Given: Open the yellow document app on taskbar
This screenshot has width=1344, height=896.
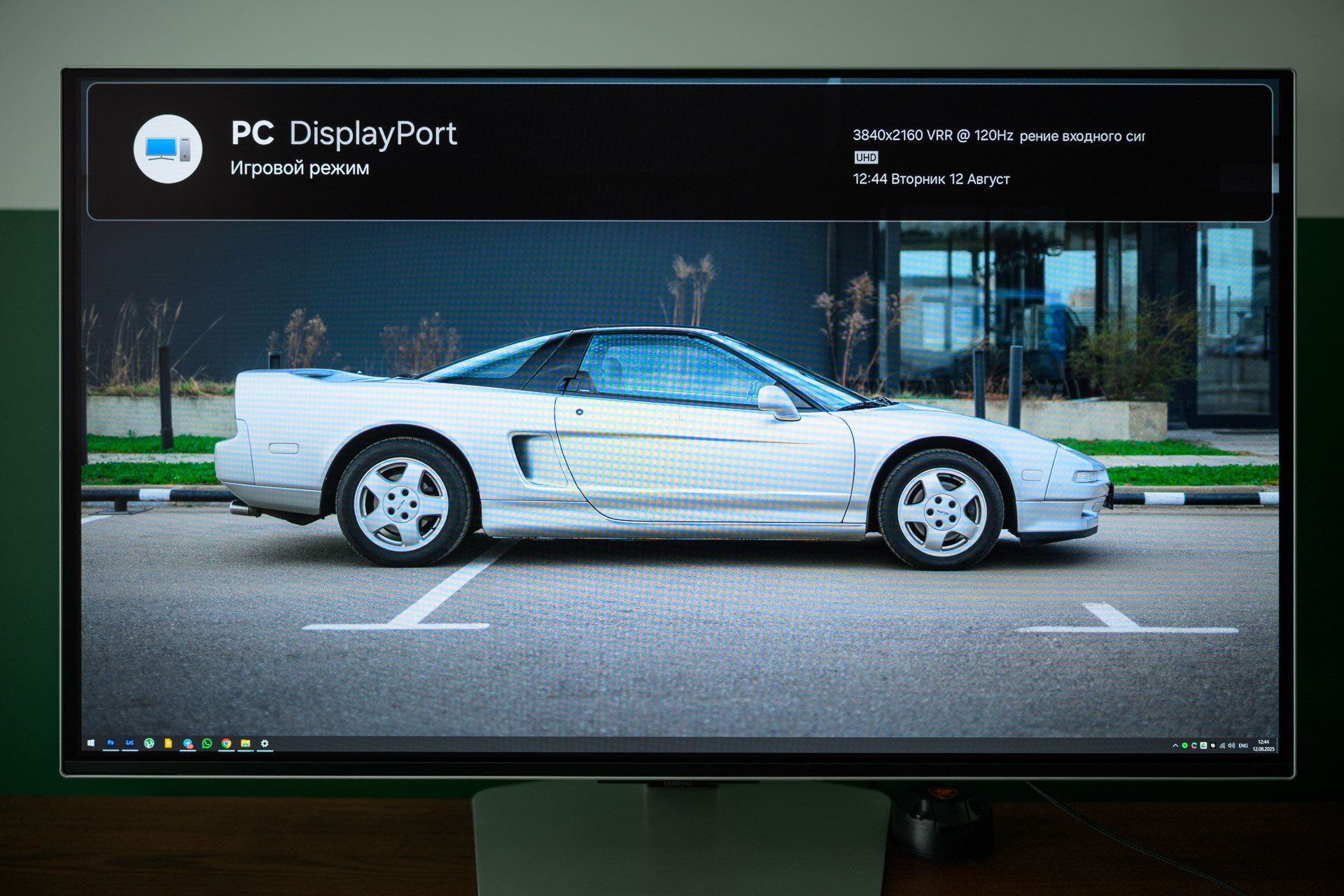Looking at the screenshot, I should [168, 743].
